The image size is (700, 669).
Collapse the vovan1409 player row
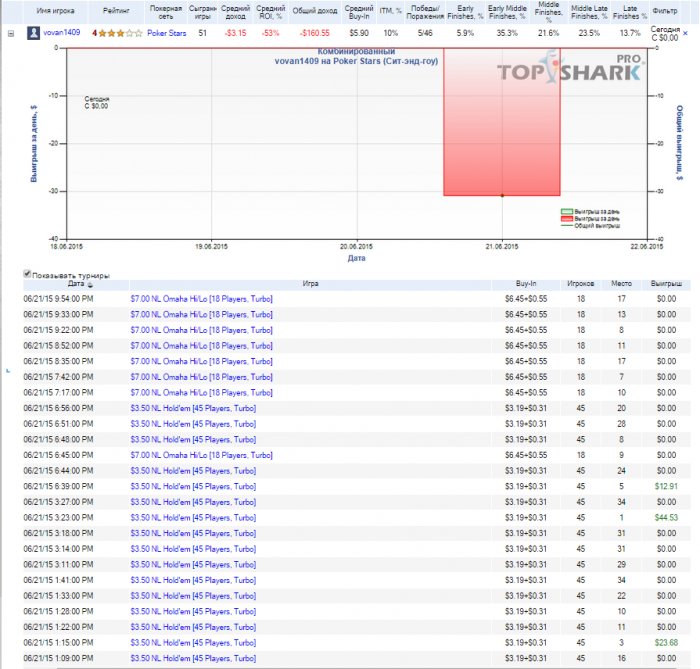pyautogui.click(x=11, y=33)
